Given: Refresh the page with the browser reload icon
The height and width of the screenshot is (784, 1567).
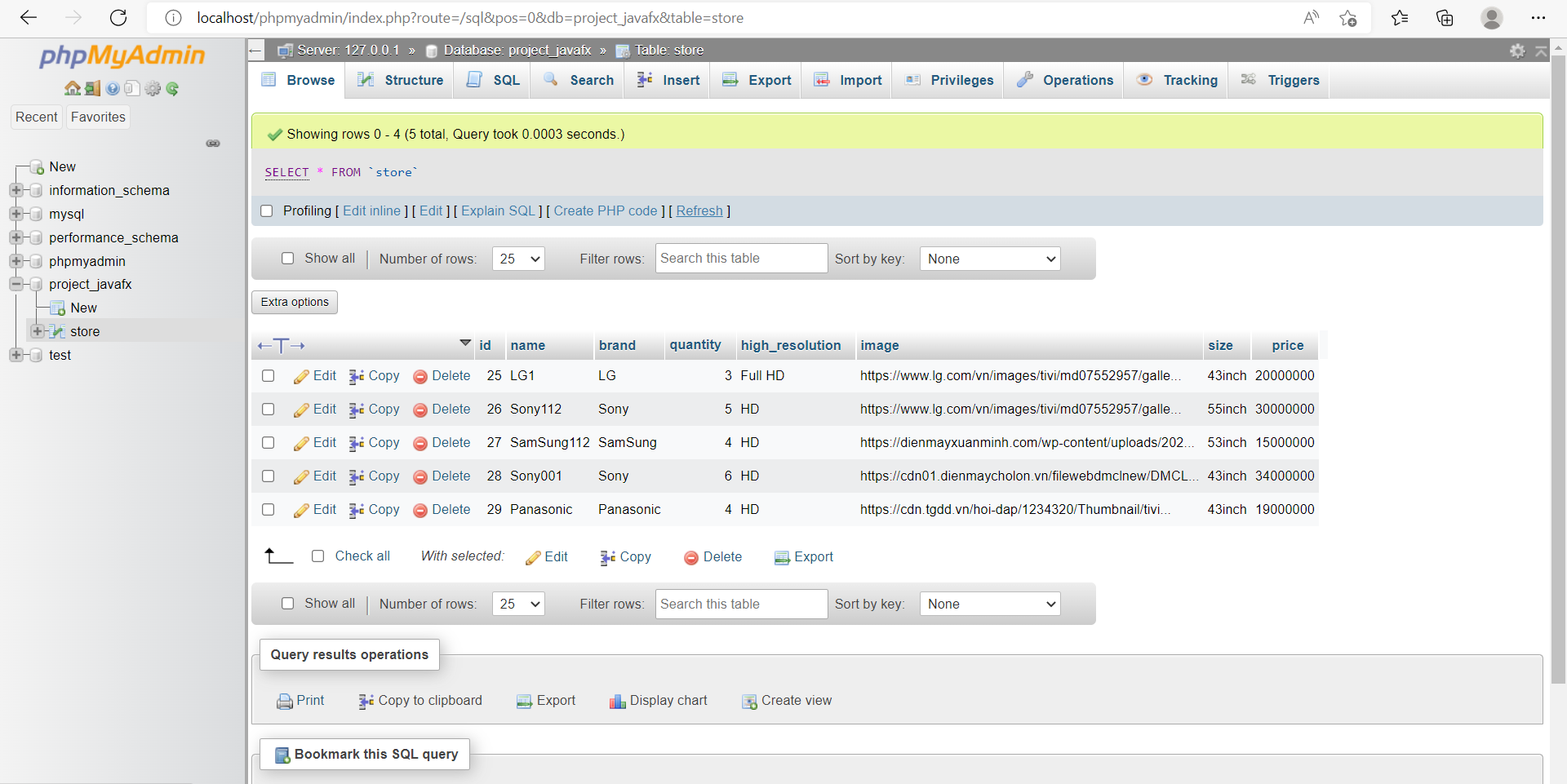Looking at the screenshot, I should point(118,18).
